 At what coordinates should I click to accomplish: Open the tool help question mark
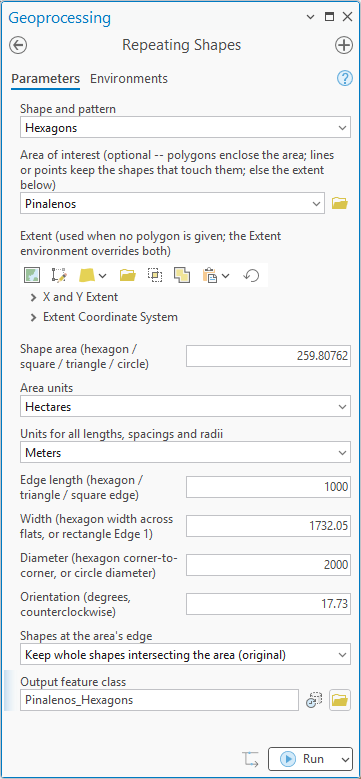[345, 78]
